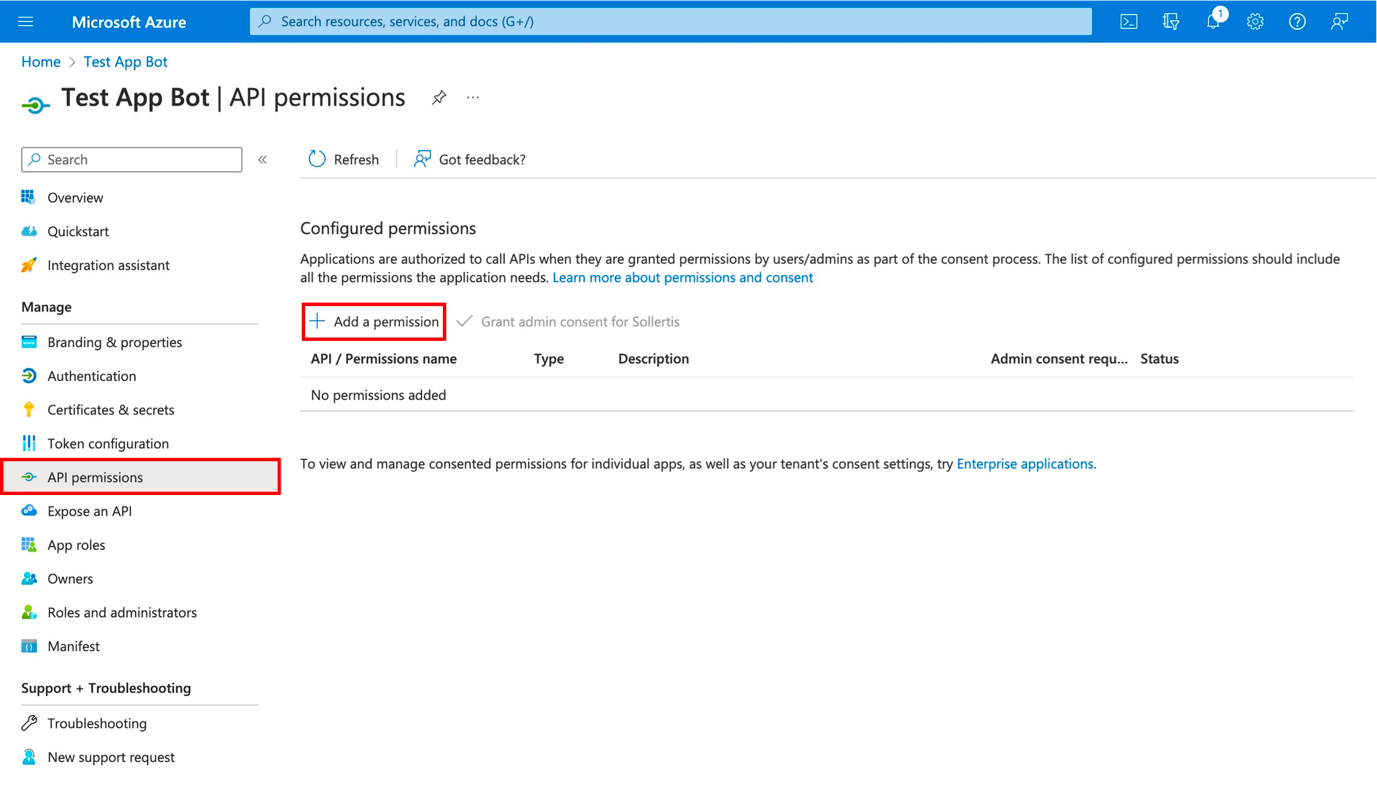Select API permissions in sidebar
This screenshot has width=1377, height=789.
pos(141,477)
